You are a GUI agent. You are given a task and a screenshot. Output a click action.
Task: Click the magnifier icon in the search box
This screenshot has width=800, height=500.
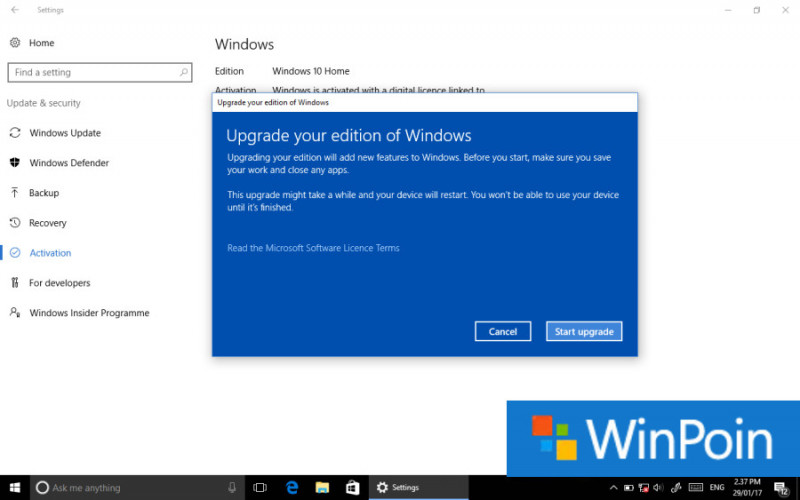click(184, 72)
